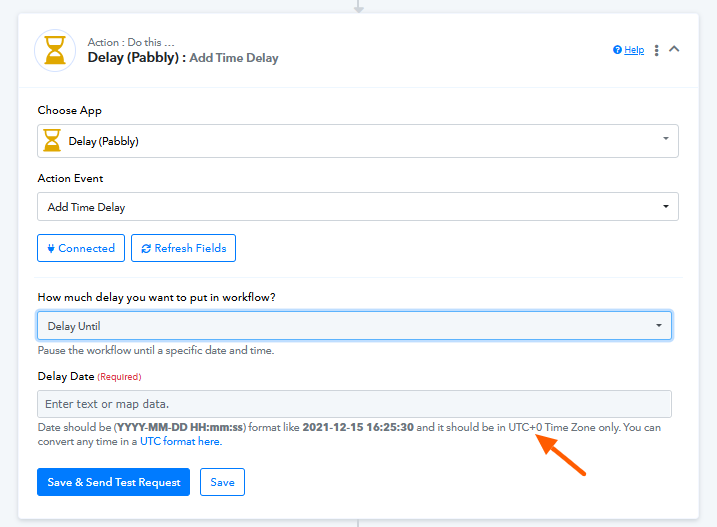Click the question mark Help icon
The height and width of the screenshot is (527, 717).
(617, 50)
